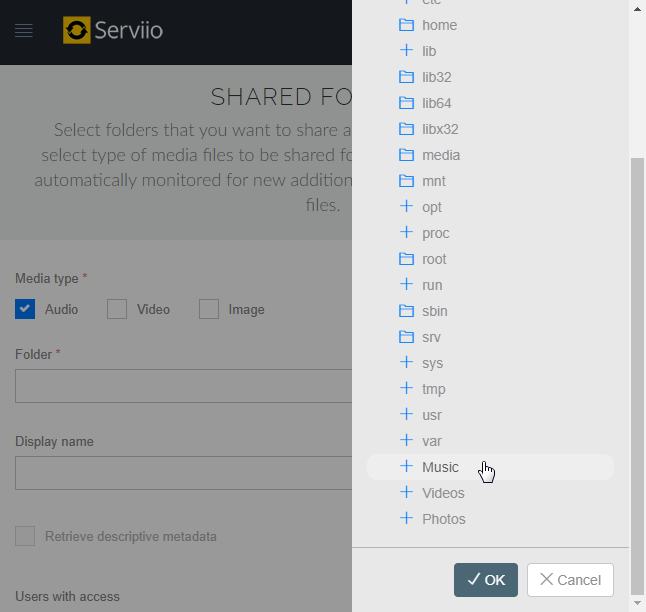
Task: Expand the sys folder with plus icon
Action: click(407, 362)
